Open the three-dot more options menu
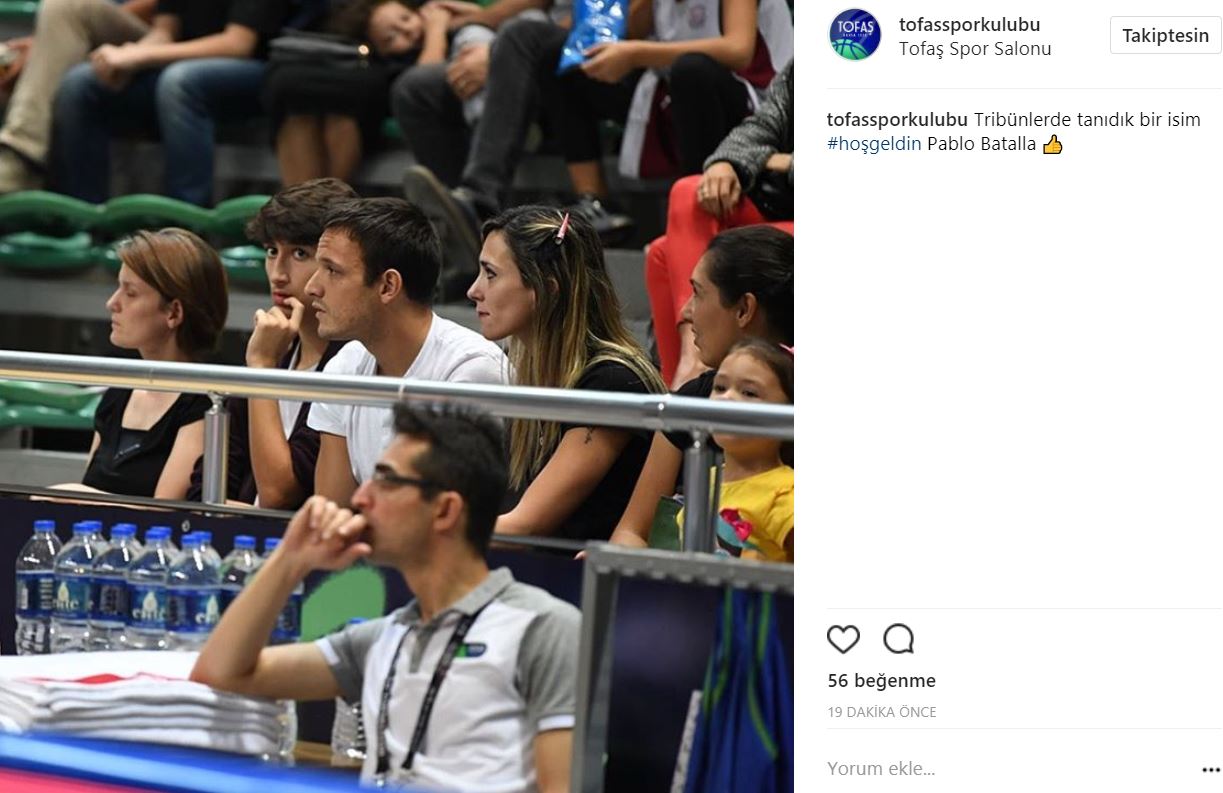The height and width of the screenshot is (793, 1223). (1210, 770)
